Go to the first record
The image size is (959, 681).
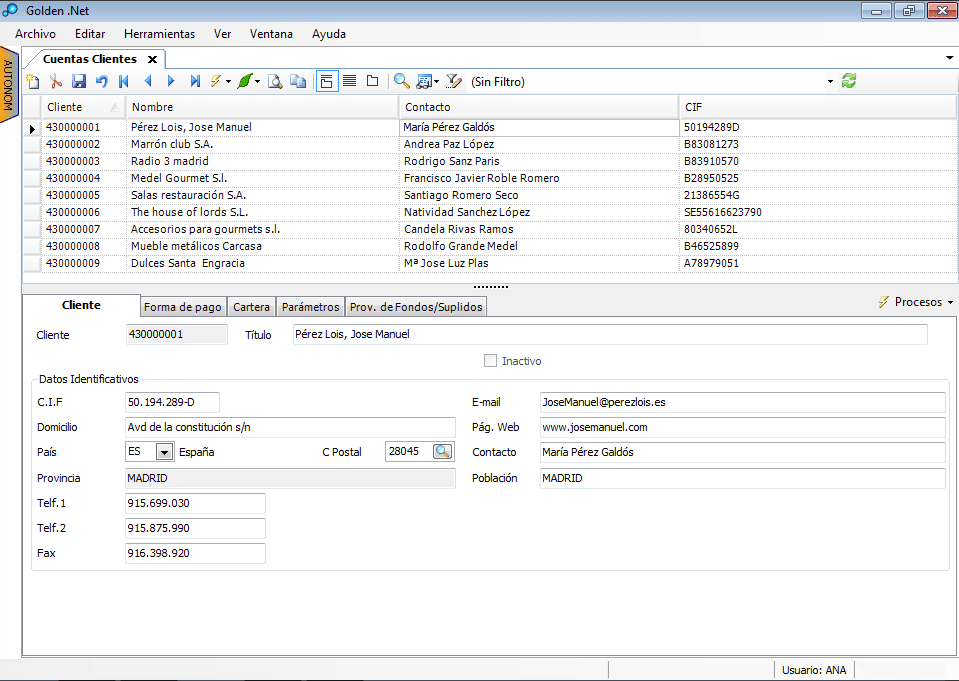point(124,82)
